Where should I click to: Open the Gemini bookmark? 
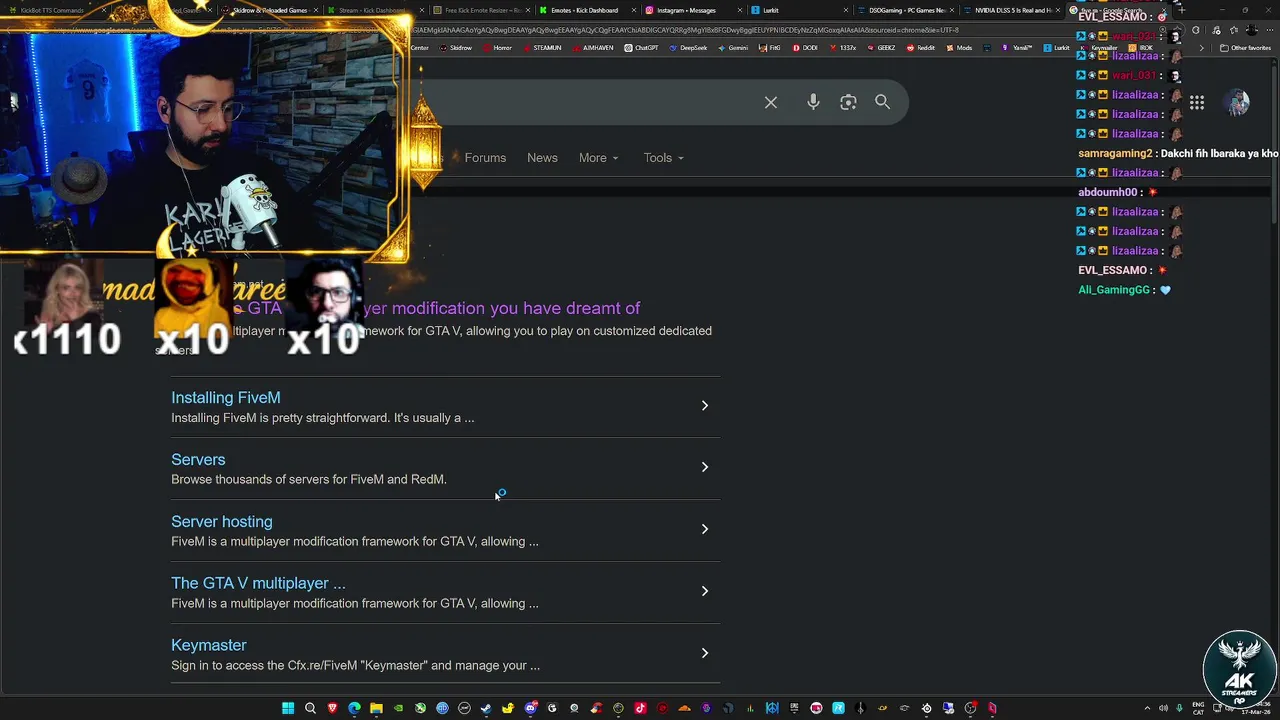[x=733, y=48]
